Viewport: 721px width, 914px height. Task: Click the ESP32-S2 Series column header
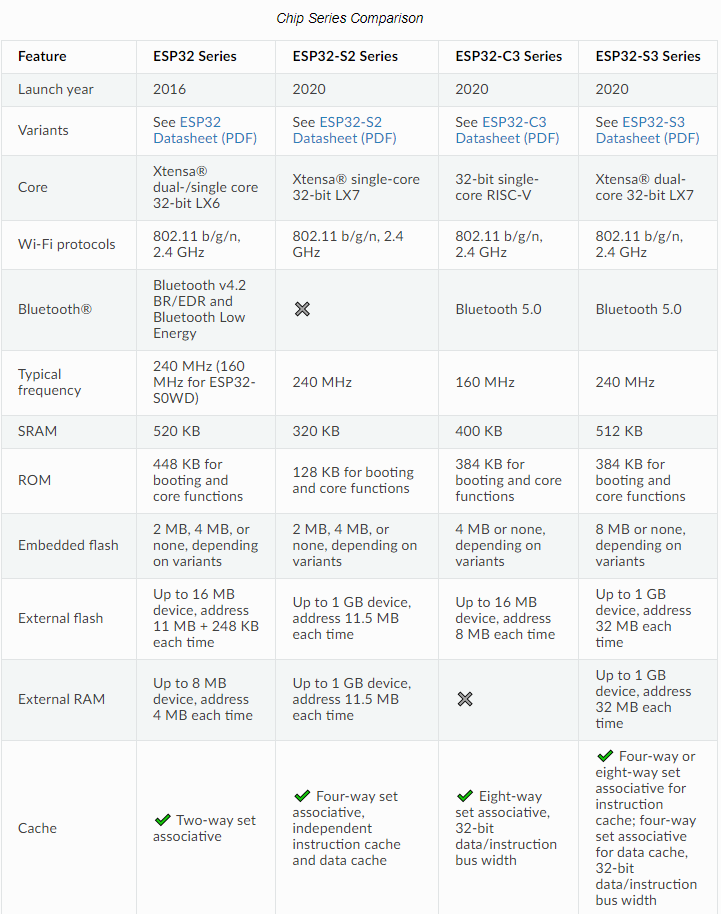pyautogui.click(x=345, y=56)
